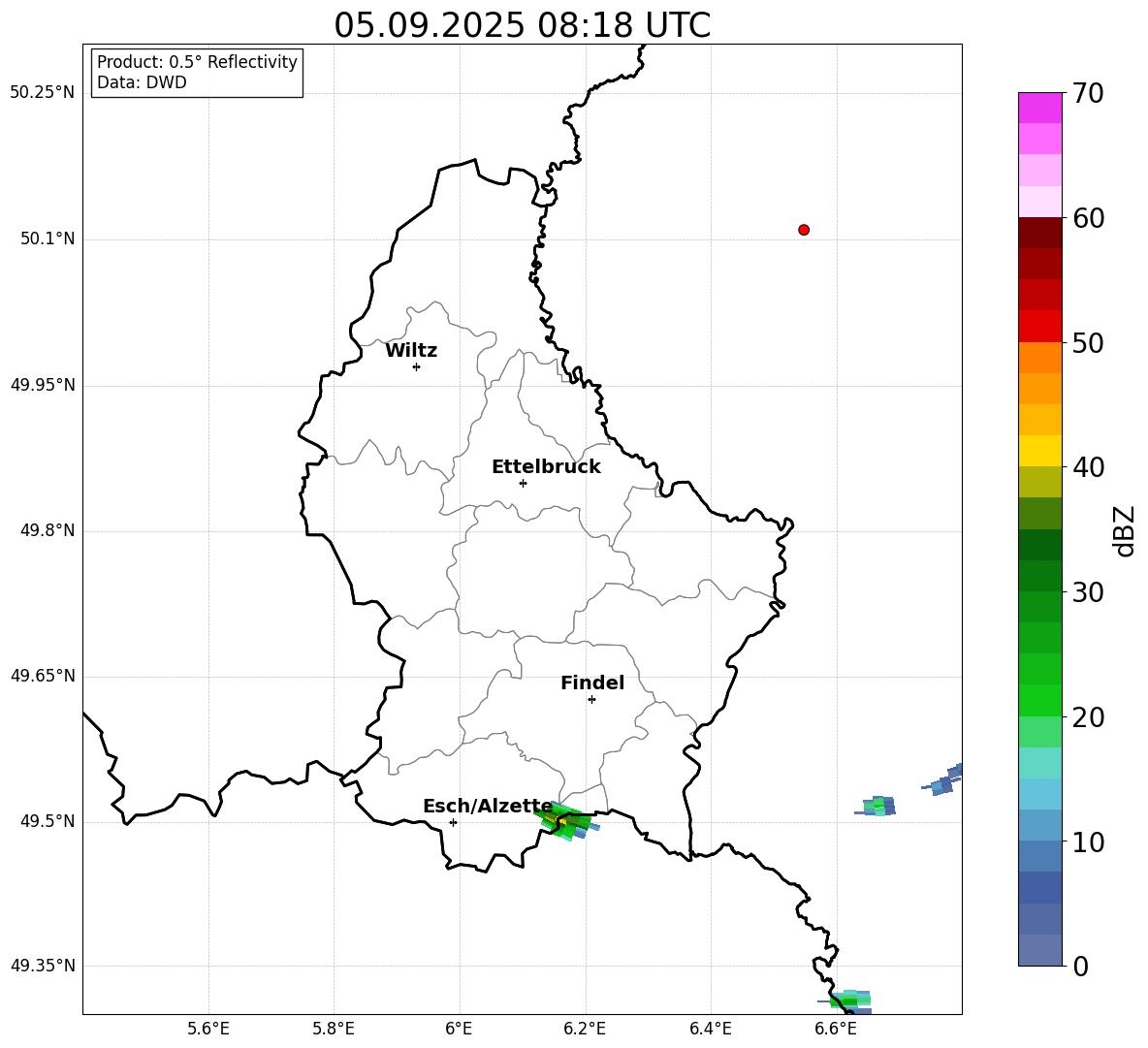Viewport: 1148px width, 1048px height.
Task: Click the 49.8°N latitude label
Action: [48, 530]
